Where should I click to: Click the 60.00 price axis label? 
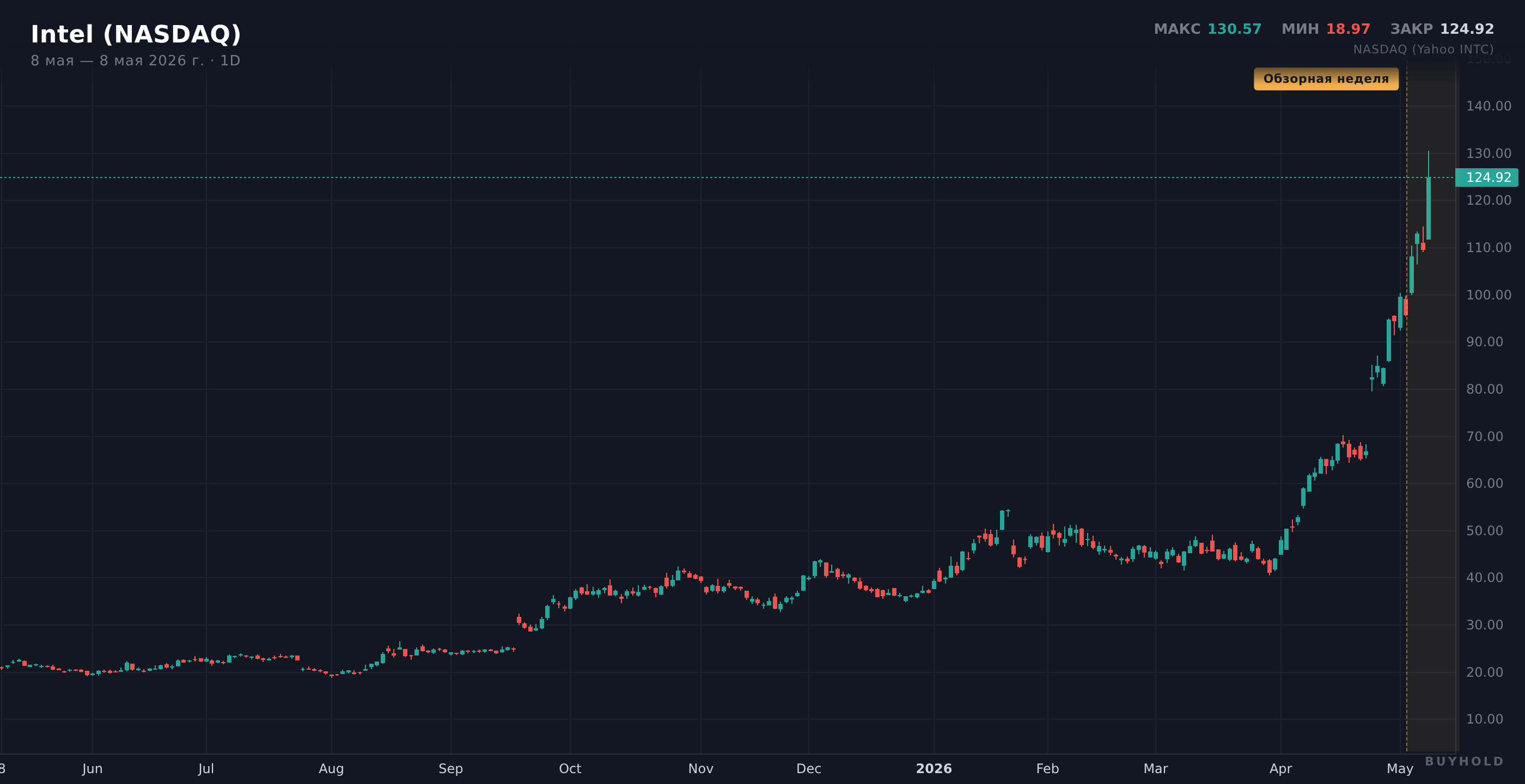(1484, 483)
